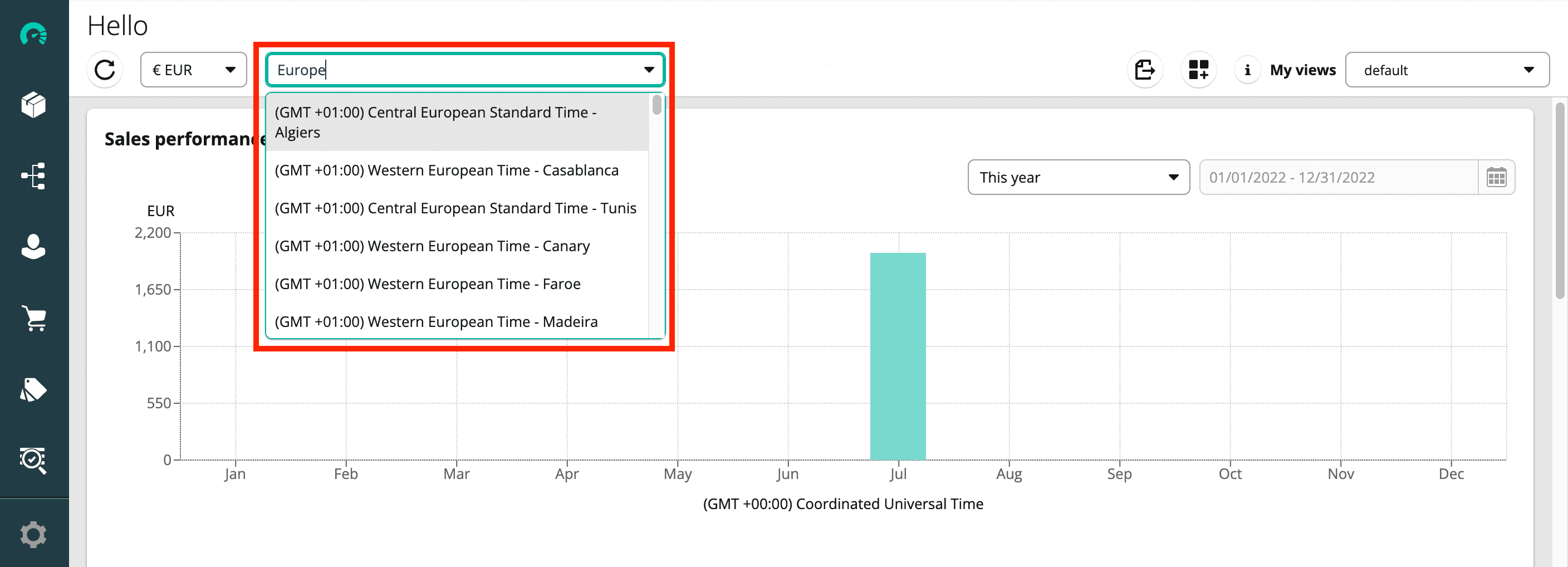Click the info icon beside My views
Image resolution: width=1568 pixels, height=567 pixels.
(x=1247, y=70)
